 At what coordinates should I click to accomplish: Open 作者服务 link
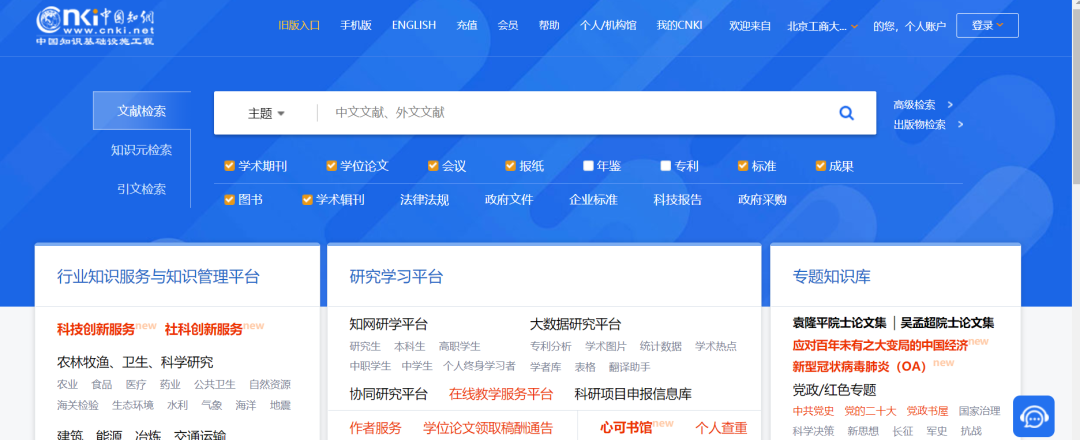(x=375, y=428)
